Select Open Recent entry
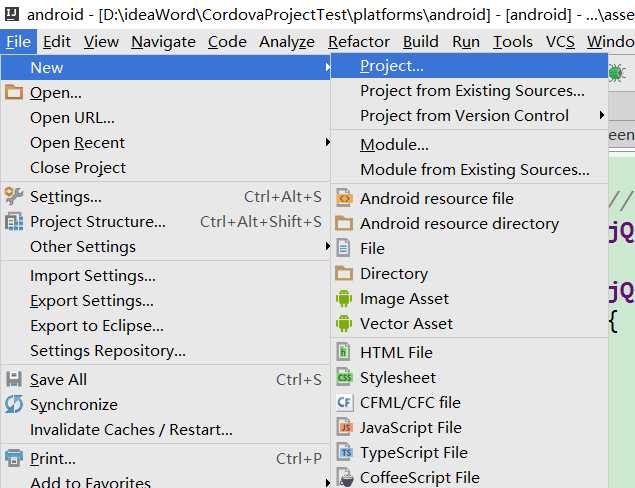The height and width of the screenshot is (488, 635). pos(165,143)
